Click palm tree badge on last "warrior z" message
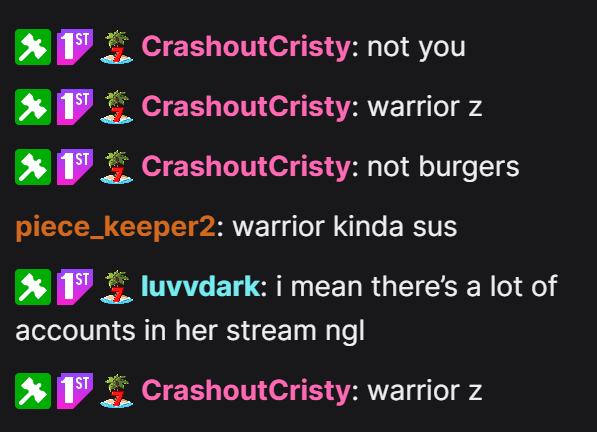The width and height of the screenshot is (597, 432). pos(117,391)
